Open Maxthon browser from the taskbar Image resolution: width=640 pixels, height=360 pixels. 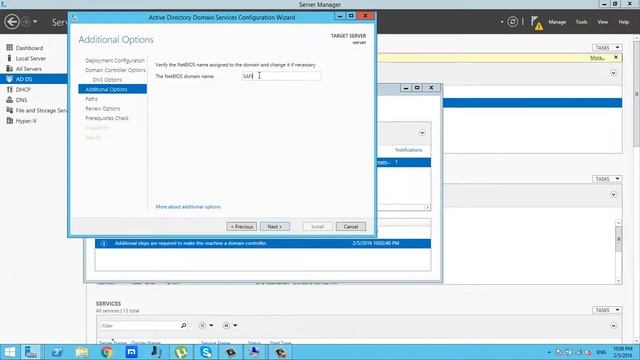[x=131, y=352]
